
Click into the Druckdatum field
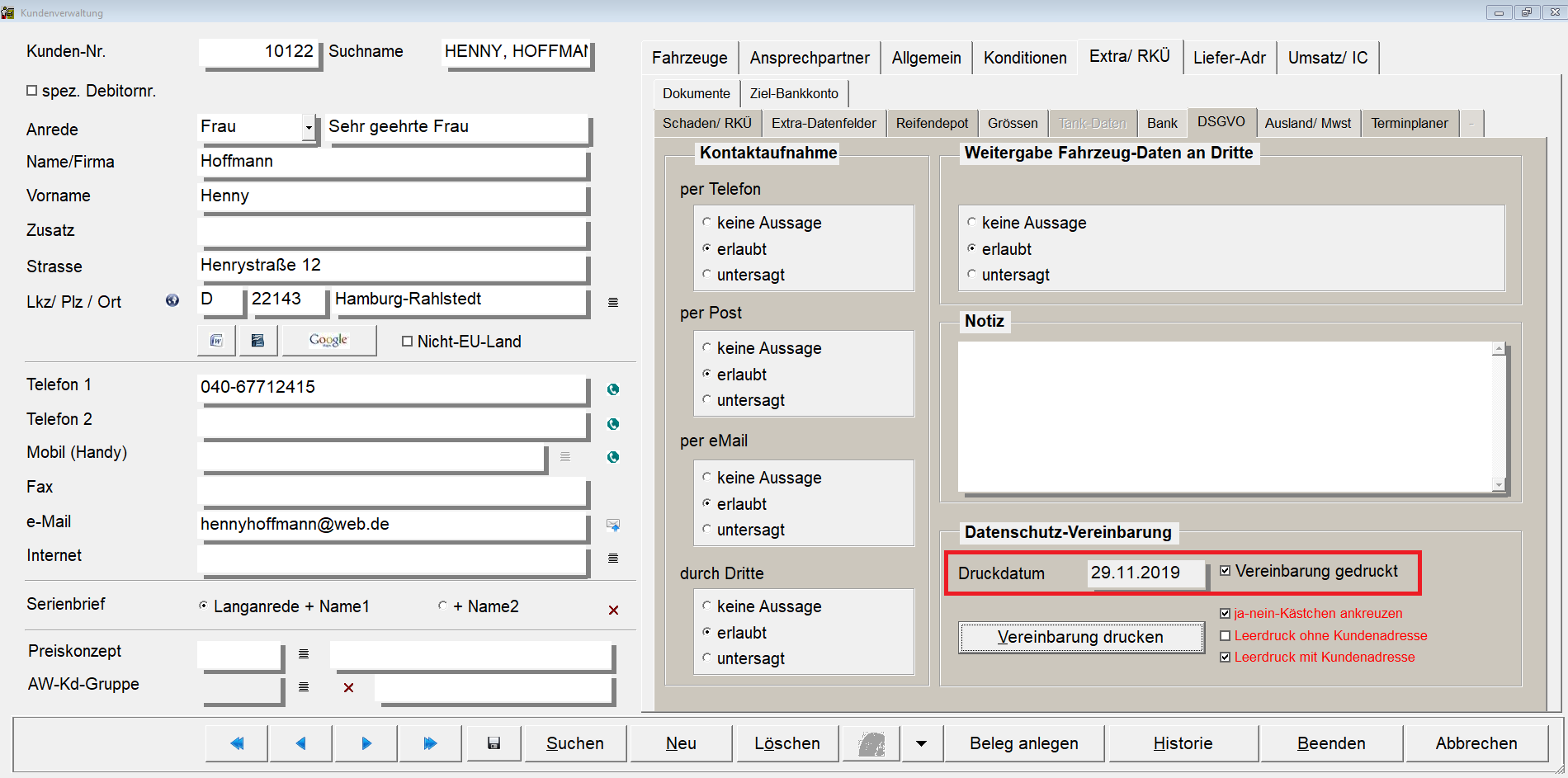point(1145,573)
